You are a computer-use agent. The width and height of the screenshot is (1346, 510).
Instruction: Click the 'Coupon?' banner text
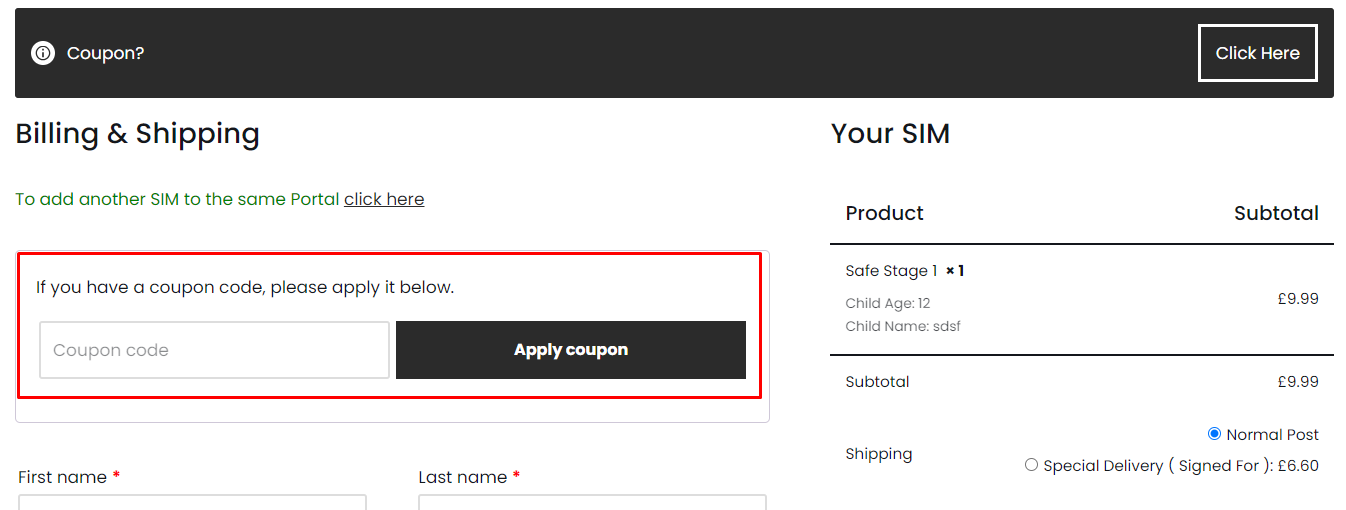click(105, 53)
